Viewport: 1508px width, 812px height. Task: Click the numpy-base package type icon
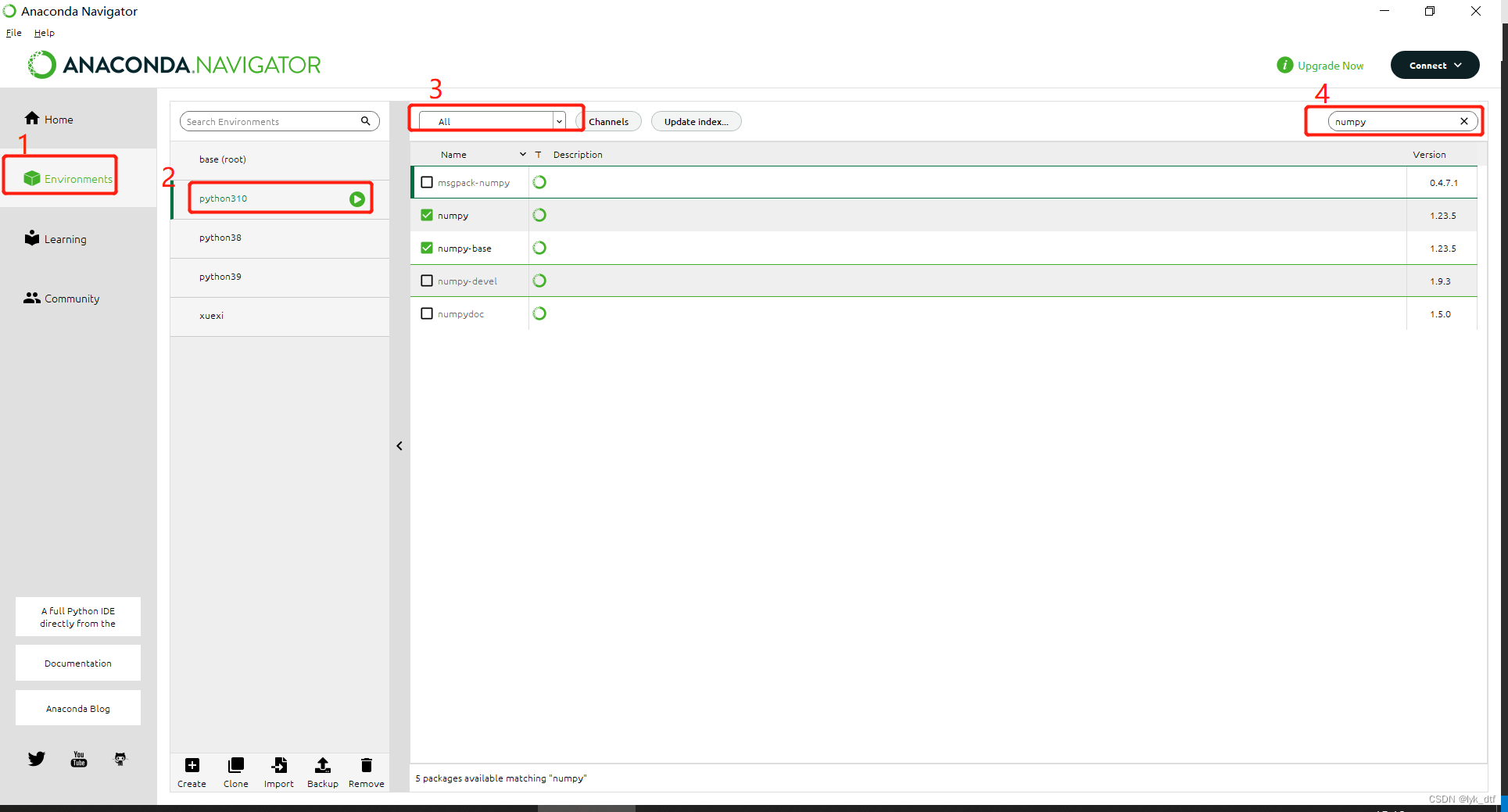point(539,248)
